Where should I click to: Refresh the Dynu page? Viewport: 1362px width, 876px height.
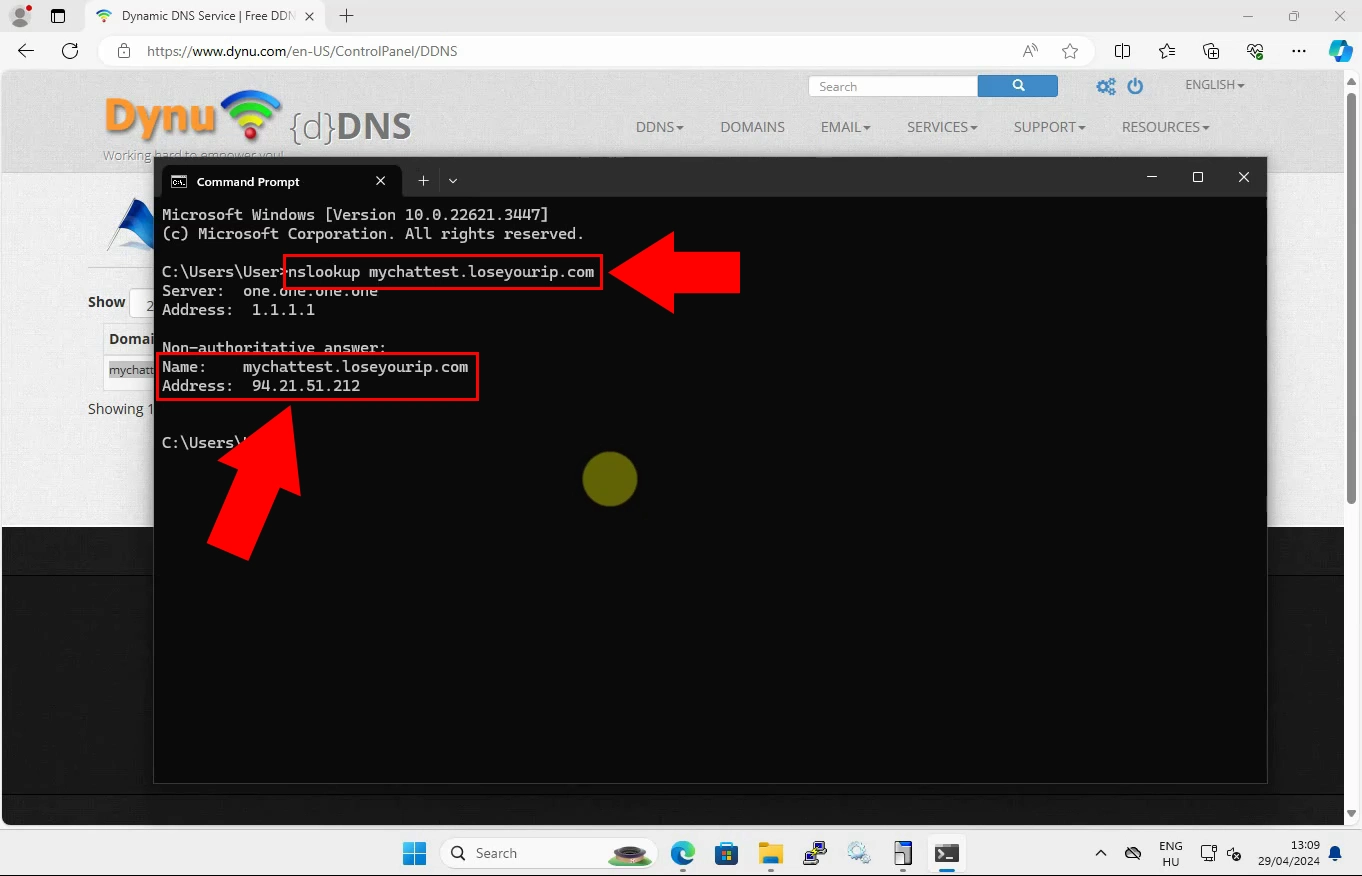click(70, 51)
